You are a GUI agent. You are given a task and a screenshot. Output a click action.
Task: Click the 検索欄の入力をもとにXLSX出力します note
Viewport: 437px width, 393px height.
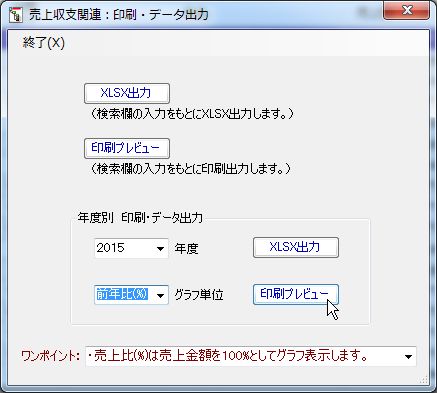click(192, 114)
